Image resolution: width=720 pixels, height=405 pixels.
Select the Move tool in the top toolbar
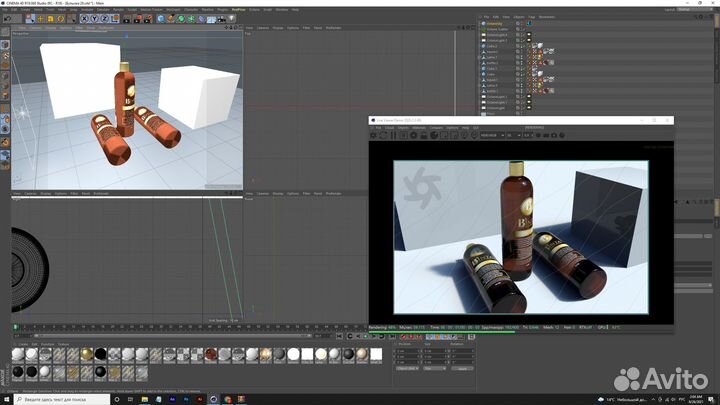pyautogui.click(x=41, y=18)
